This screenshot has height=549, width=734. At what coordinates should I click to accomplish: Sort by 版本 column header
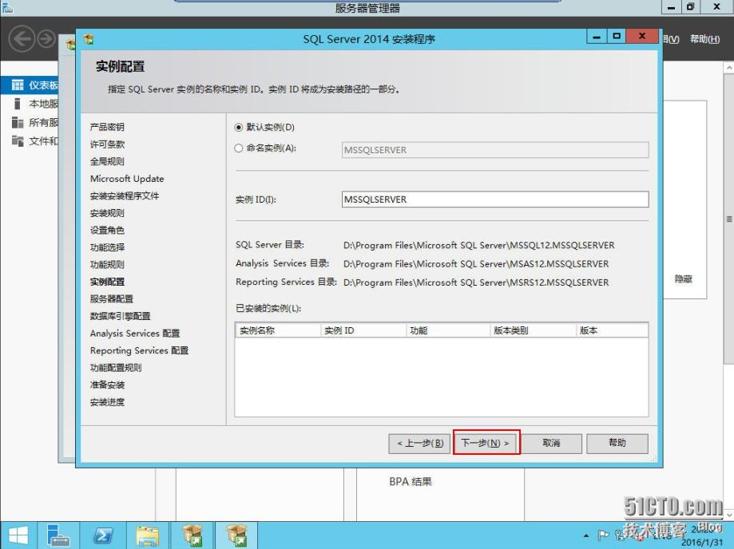[612, 330]
